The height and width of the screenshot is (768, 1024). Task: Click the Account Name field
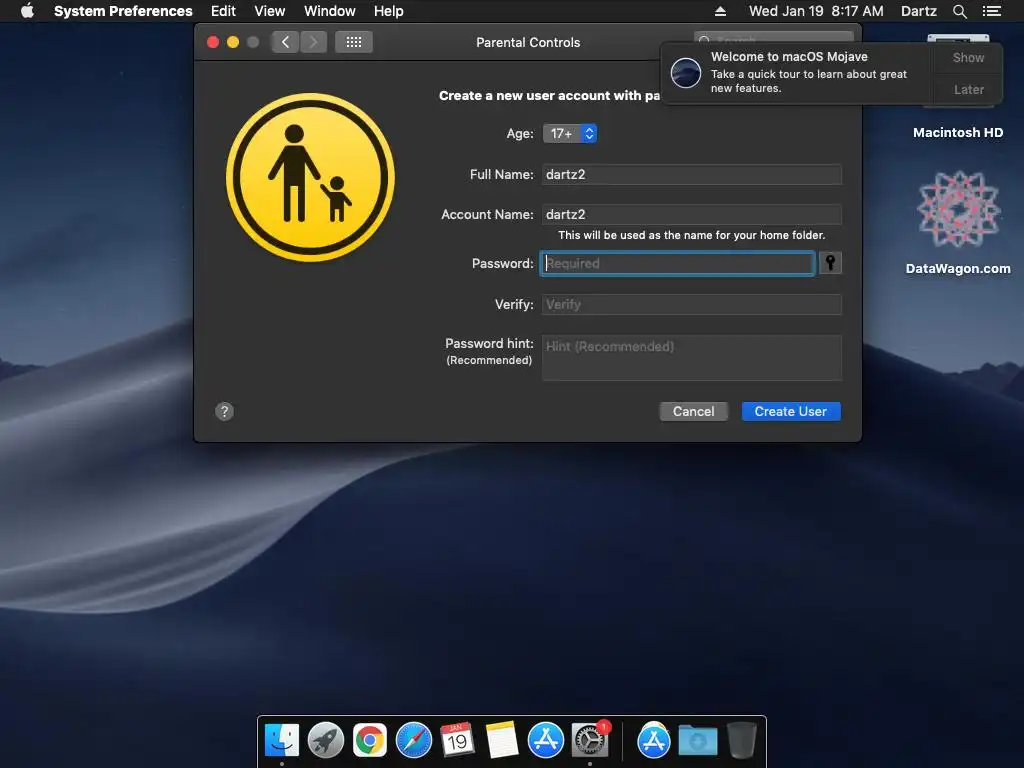(x=692, y=214)
